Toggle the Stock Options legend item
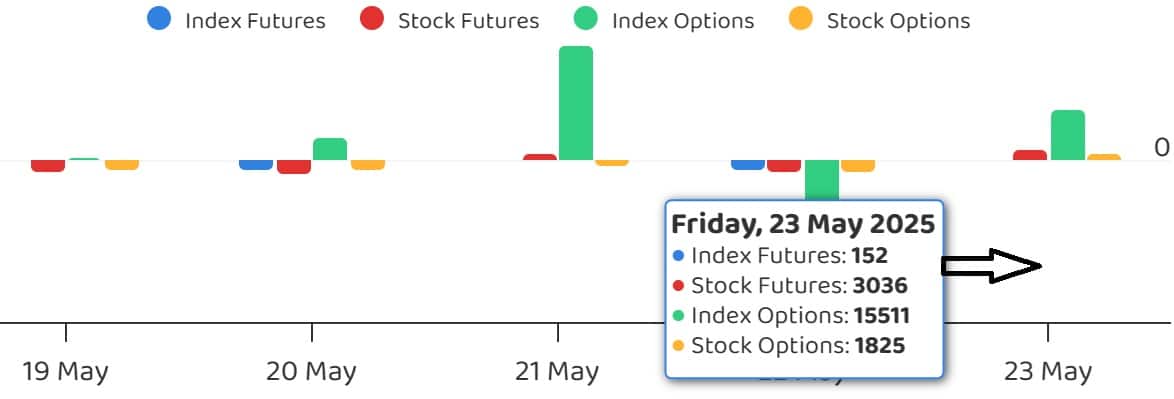 880,19
